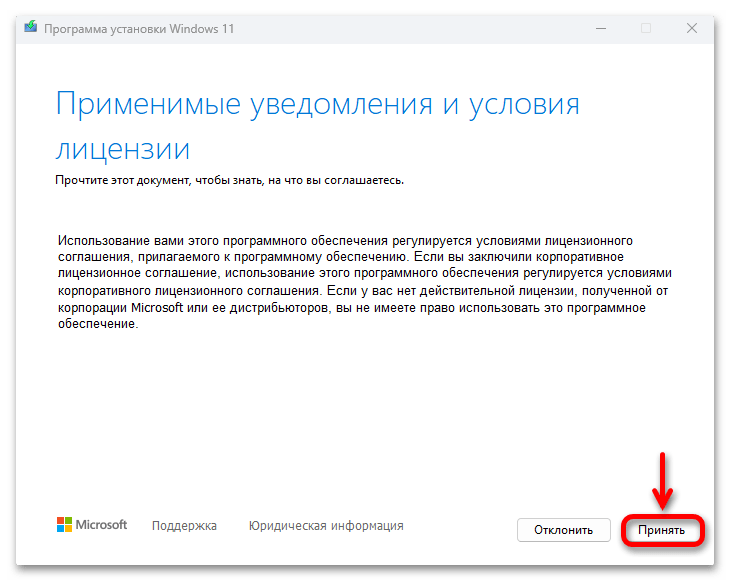Close the Windows 11 setup window
The height and width of the screenshot is (581, 730).
692,28
